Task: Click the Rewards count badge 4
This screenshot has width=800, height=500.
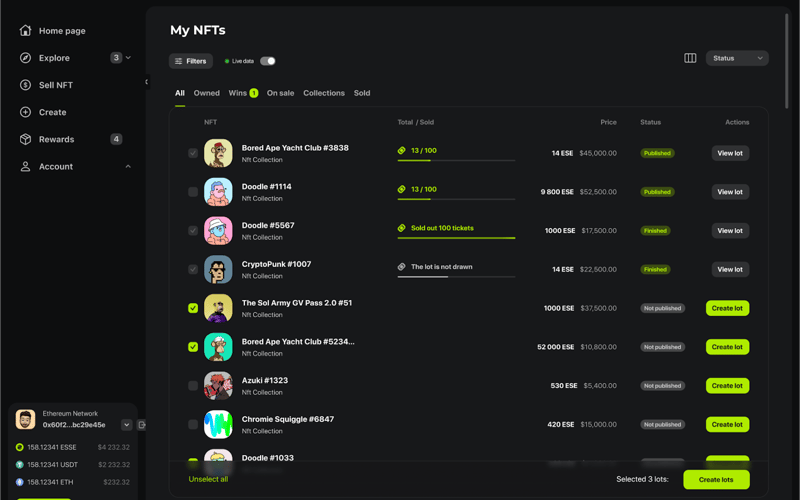Action: pos(116,139)
